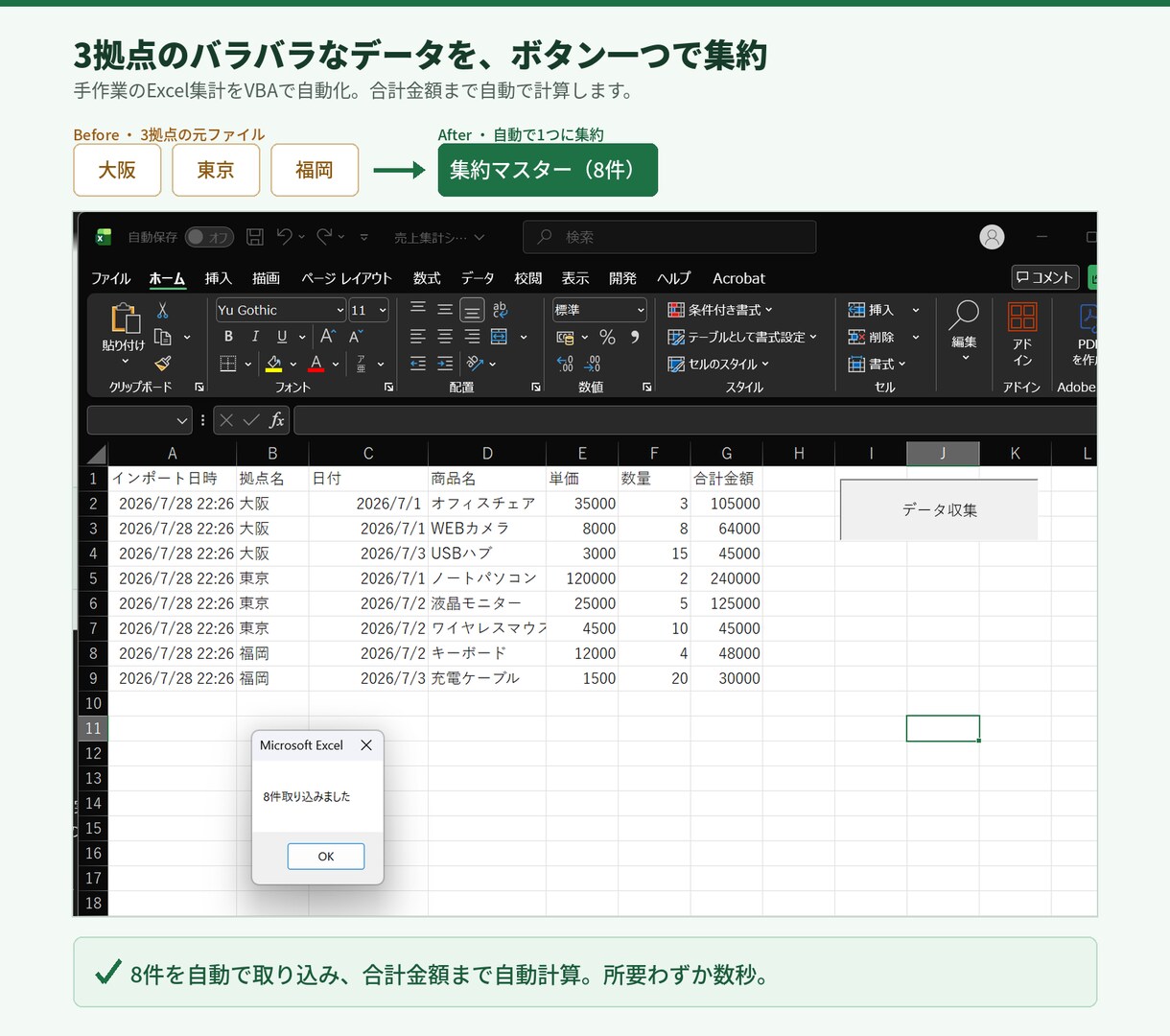The height and width of the screenshot is (1036, 1170).
Task: Click the Borders grid icon
Action: tap(228, 364)
